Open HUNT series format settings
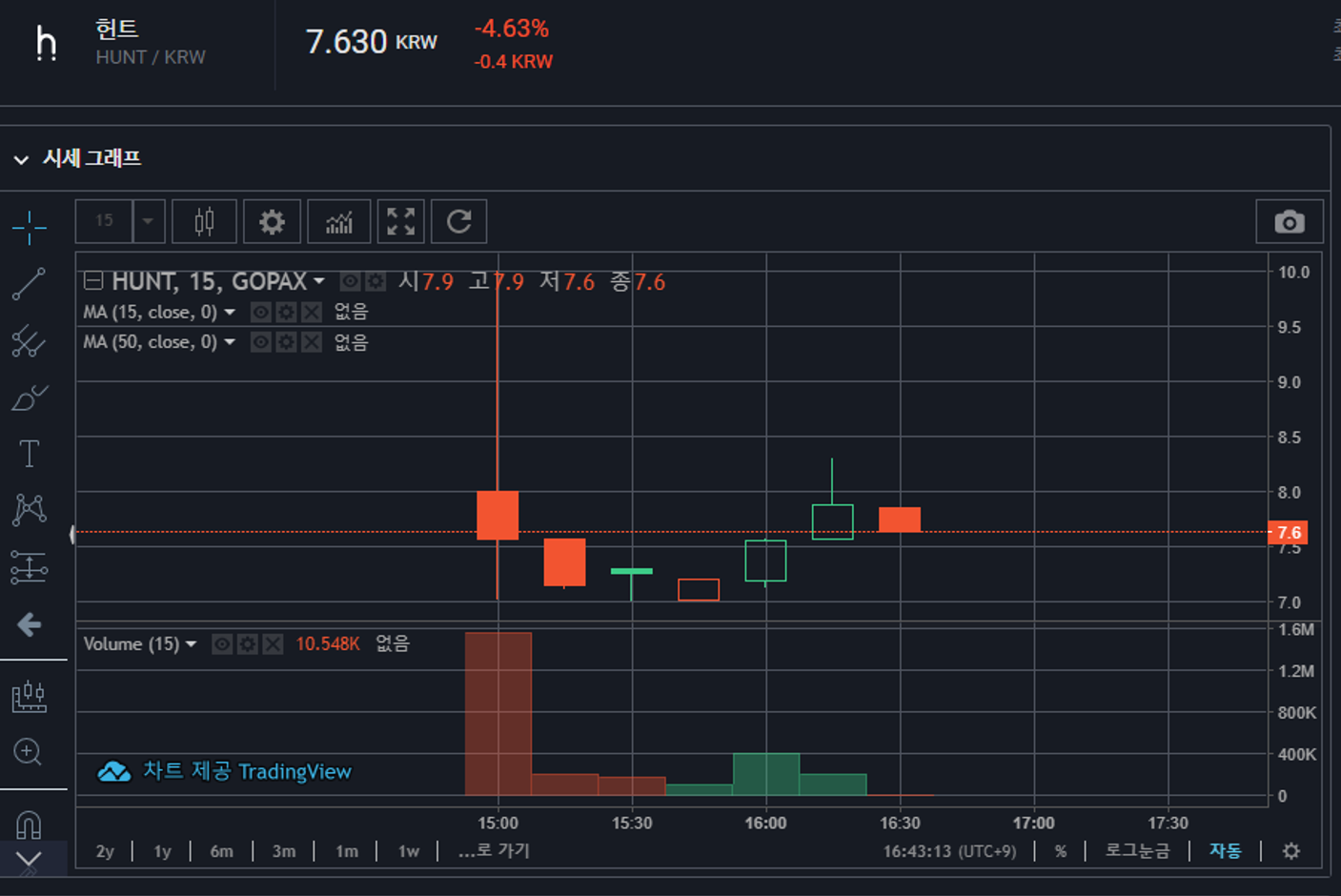The image size is (1341, 896). click(x=376, y=282)
